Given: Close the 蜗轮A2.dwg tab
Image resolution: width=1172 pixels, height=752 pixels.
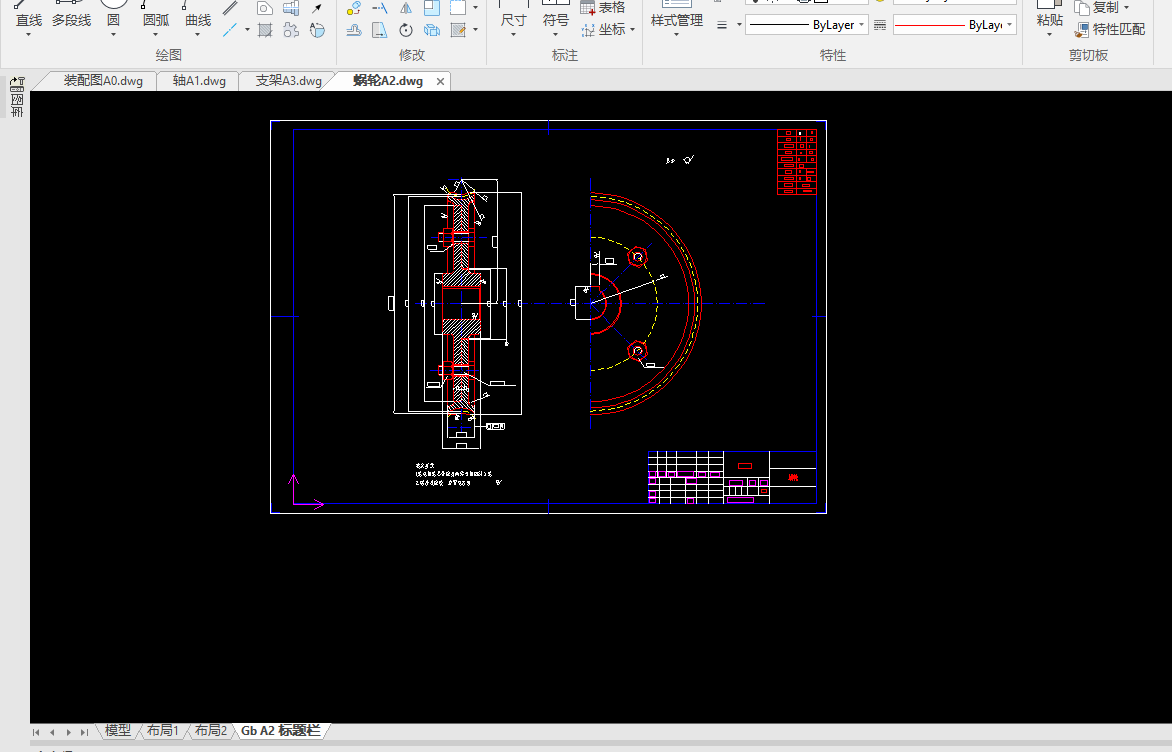Looking at the screenshot, I should coord(441,81).
